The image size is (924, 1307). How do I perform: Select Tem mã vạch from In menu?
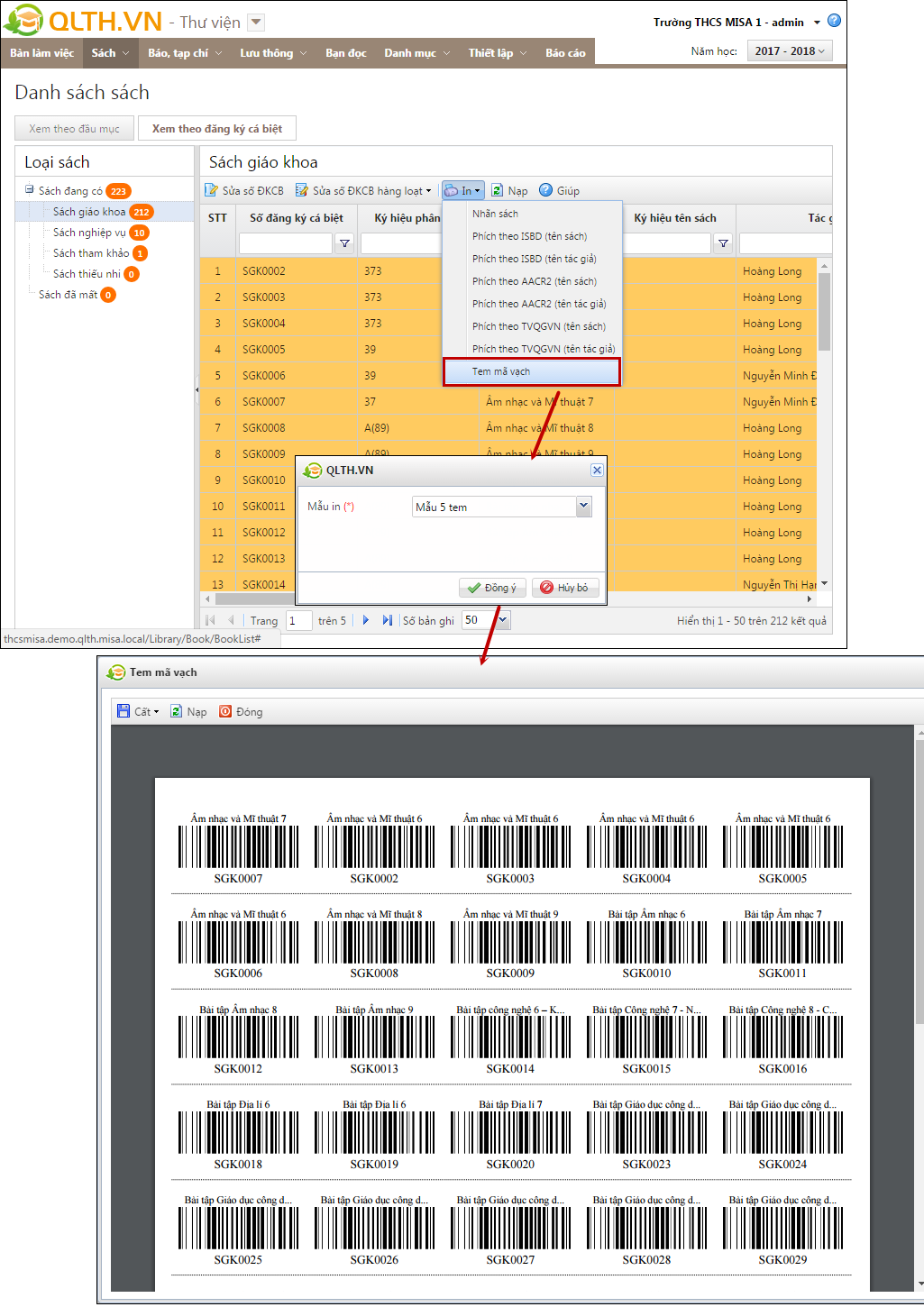point(532,371)
